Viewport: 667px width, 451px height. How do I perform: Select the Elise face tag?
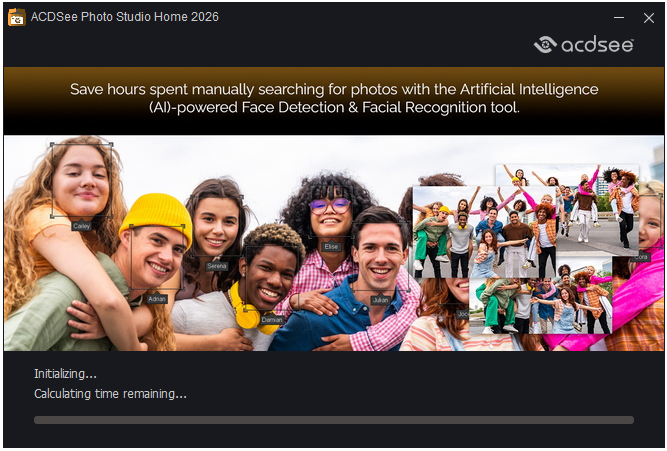[331, 246]
